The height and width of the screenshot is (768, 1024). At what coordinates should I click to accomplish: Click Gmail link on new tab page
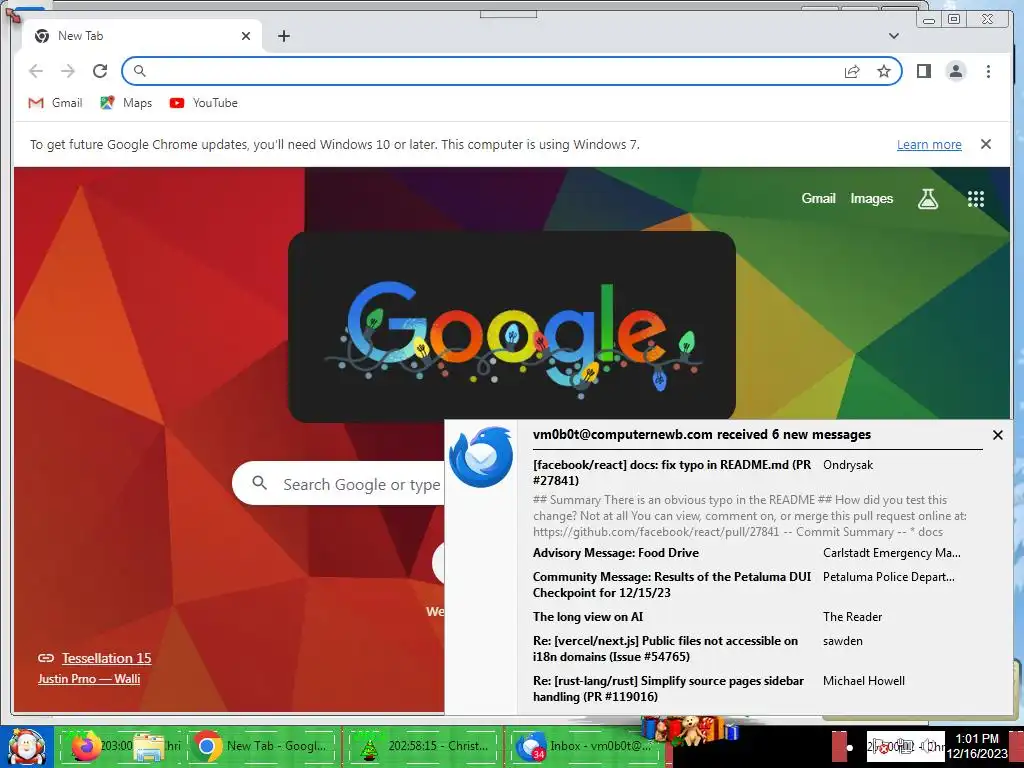[818, 199]
